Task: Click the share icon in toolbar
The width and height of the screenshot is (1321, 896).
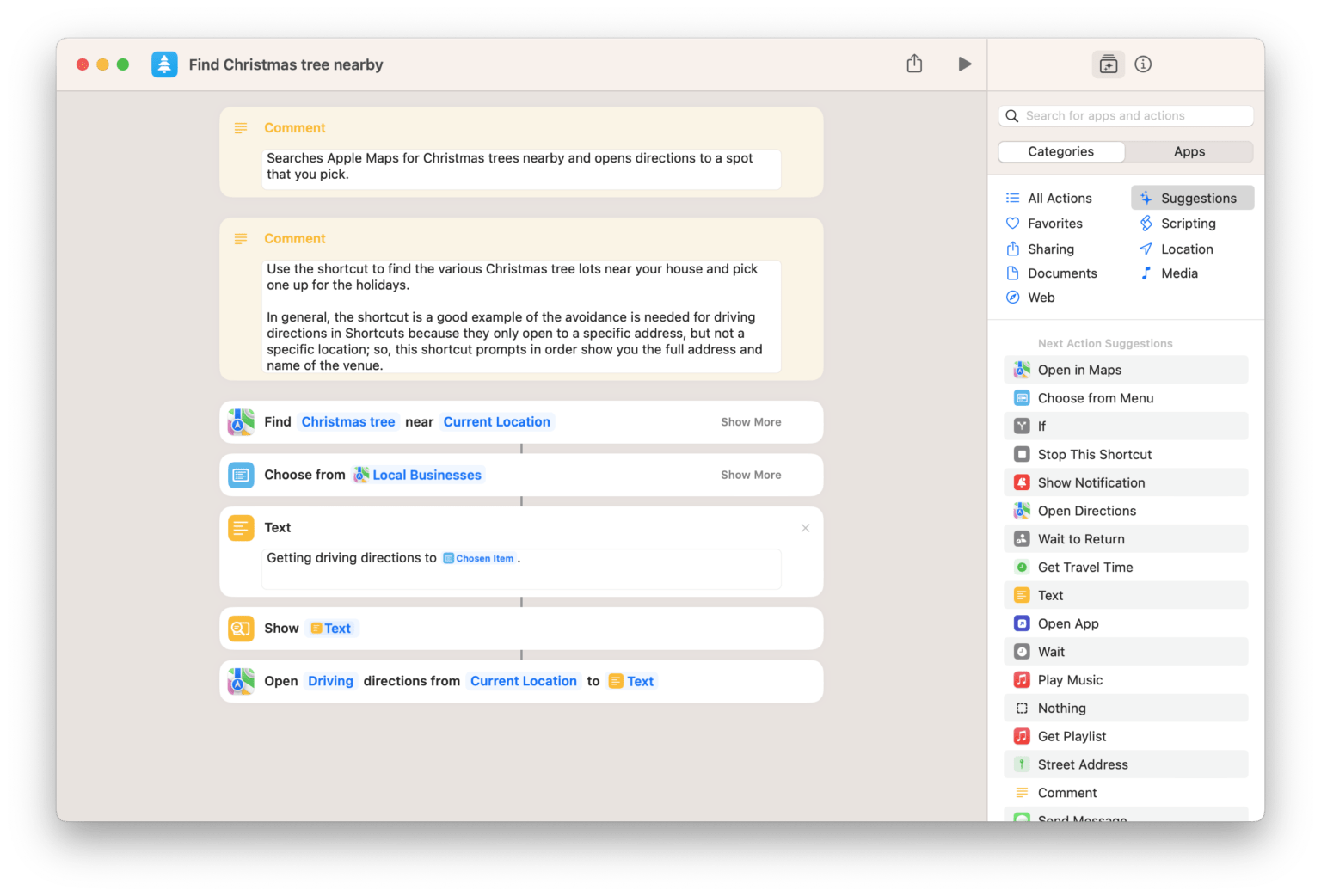Action: click(x=914, y=64)
